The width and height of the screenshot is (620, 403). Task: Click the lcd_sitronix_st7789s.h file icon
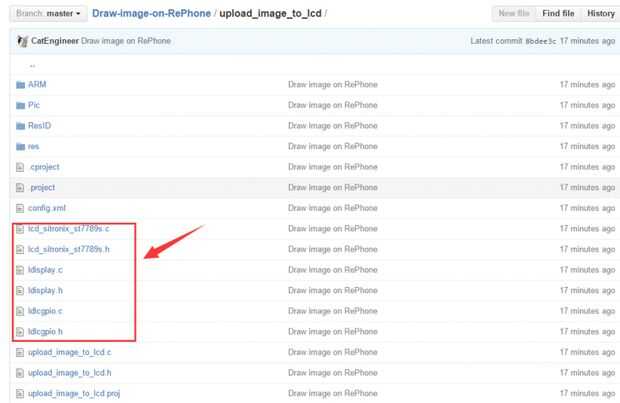tap(20, 250)
